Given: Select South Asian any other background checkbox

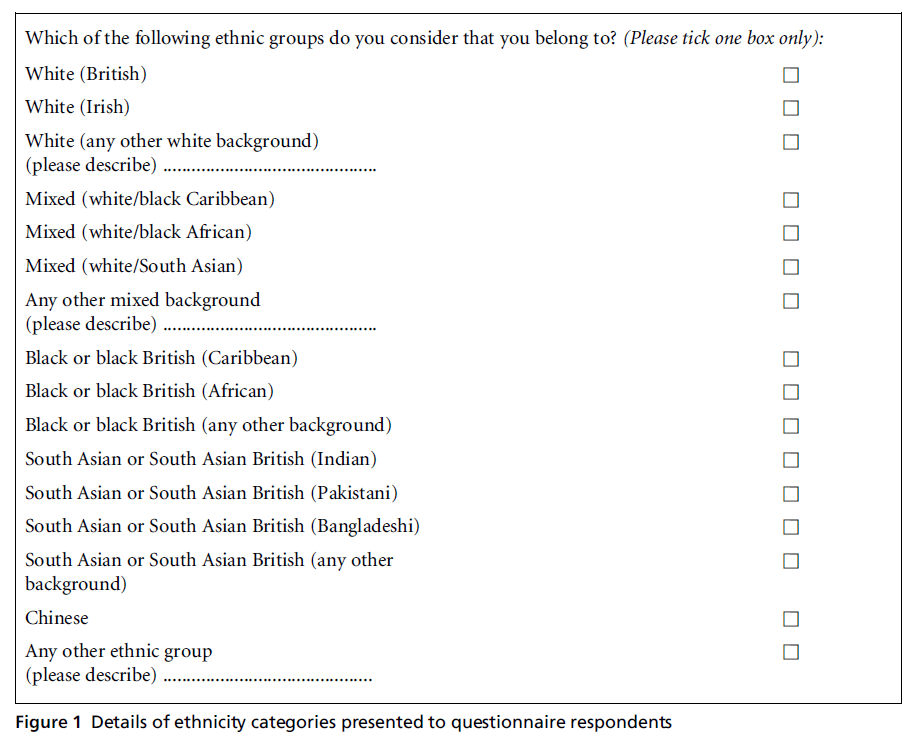Looking at the screenshot, I should pos(791,561).
